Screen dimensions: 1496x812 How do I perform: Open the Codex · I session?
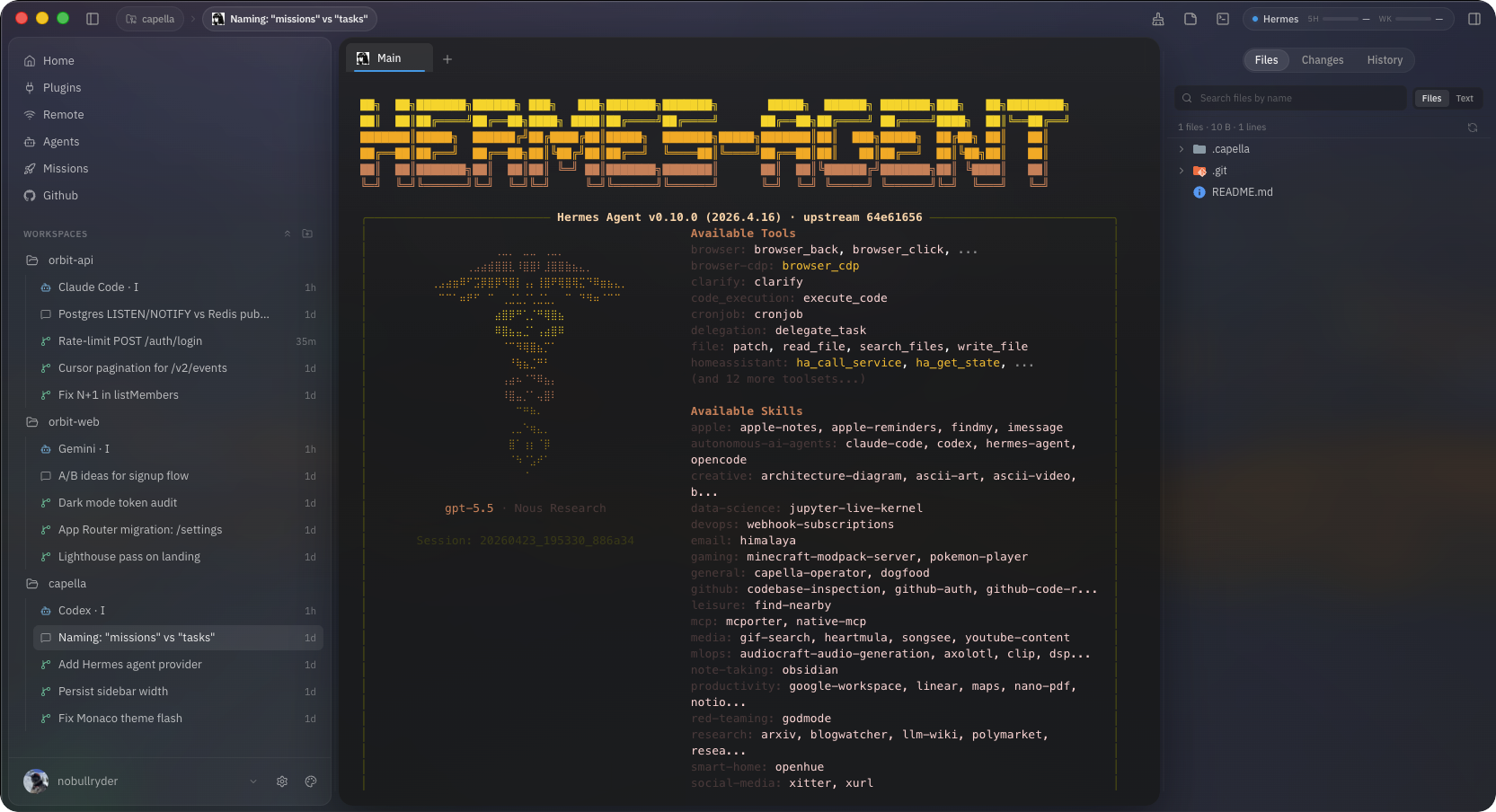(x=178, y=611)
